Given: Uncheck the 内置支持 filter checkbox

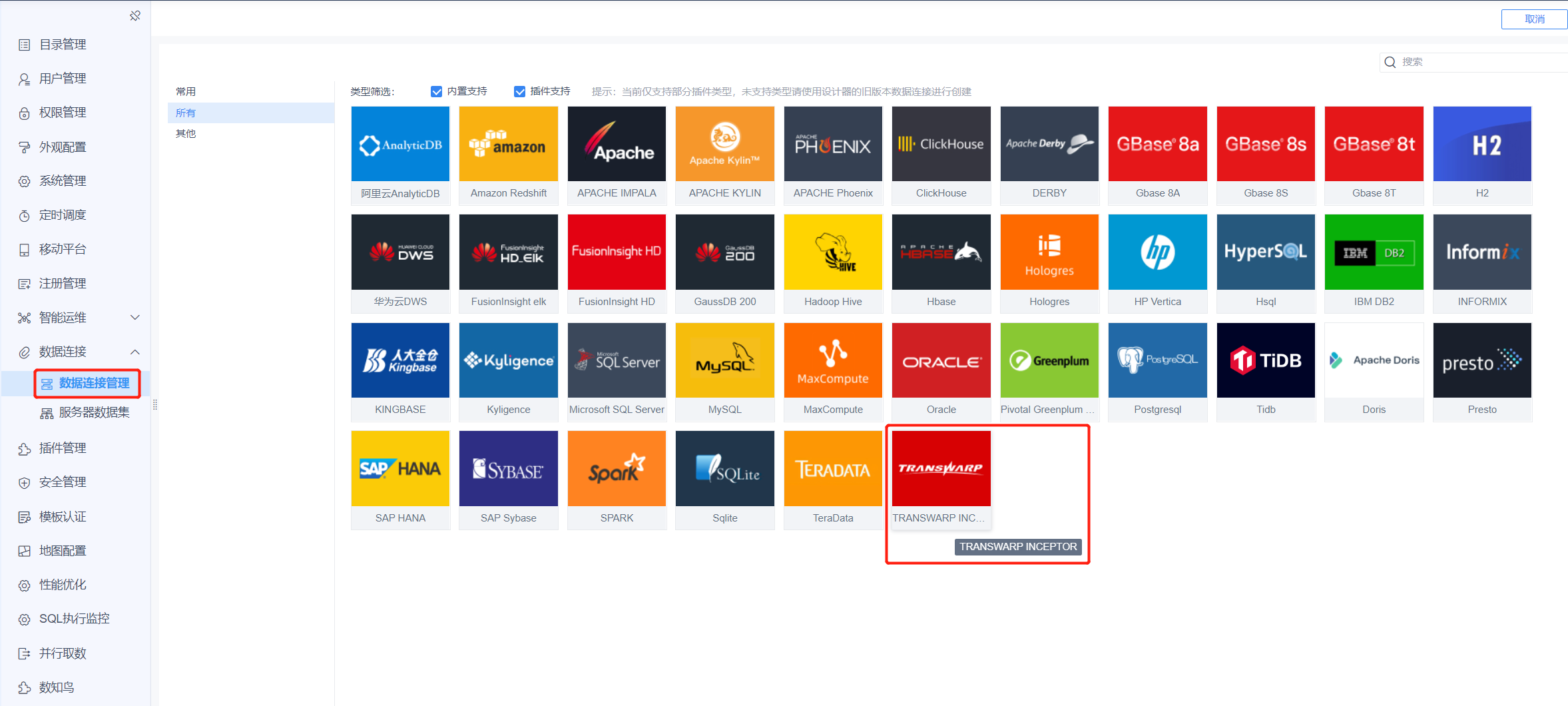Looking at the screenshot, I should point(436,91).
